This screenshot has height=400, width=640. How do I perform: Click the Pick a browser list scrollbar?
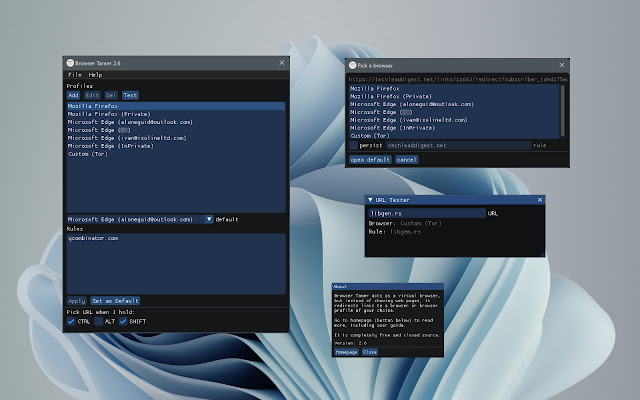tap(563, 111)
